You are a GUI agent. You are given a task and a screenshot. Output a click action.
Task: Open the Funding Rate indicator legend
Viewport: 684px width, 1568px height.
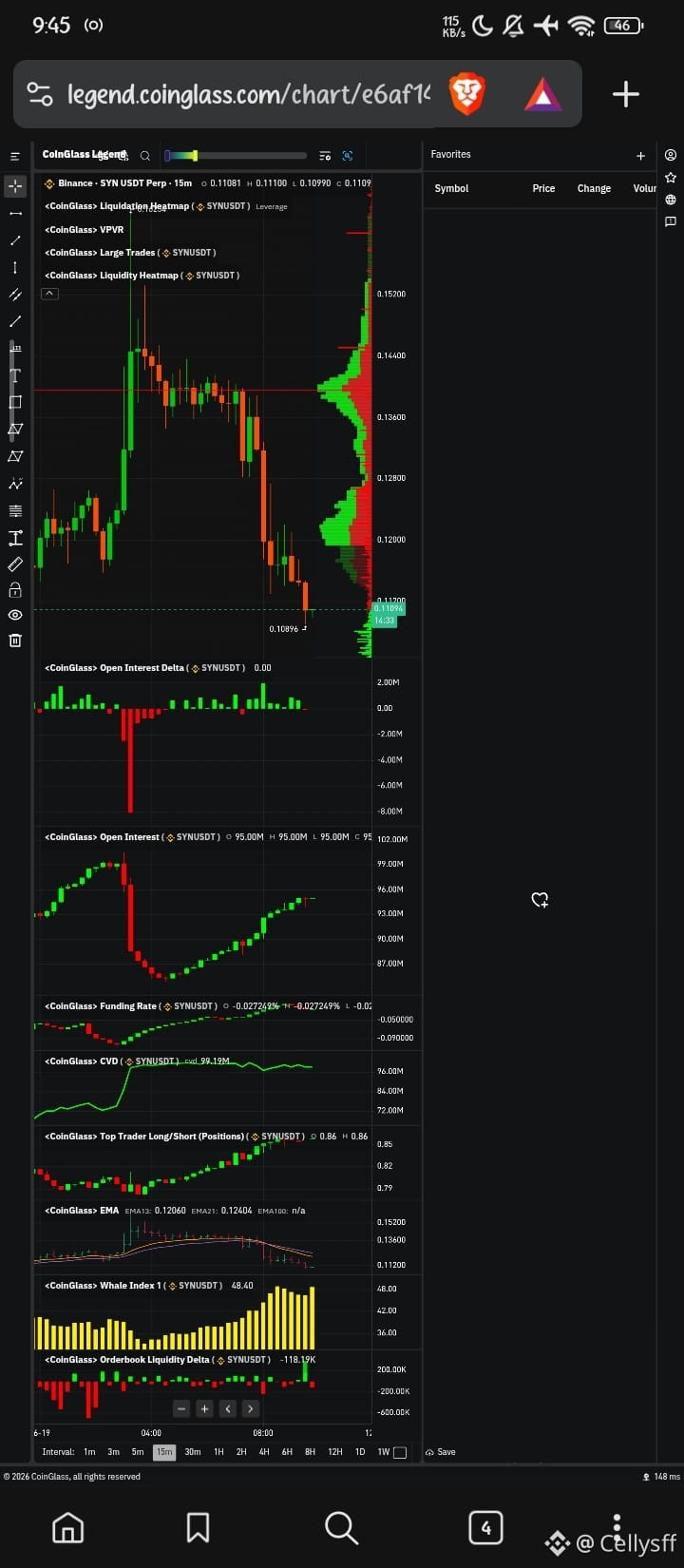[x=100, y=1005]
